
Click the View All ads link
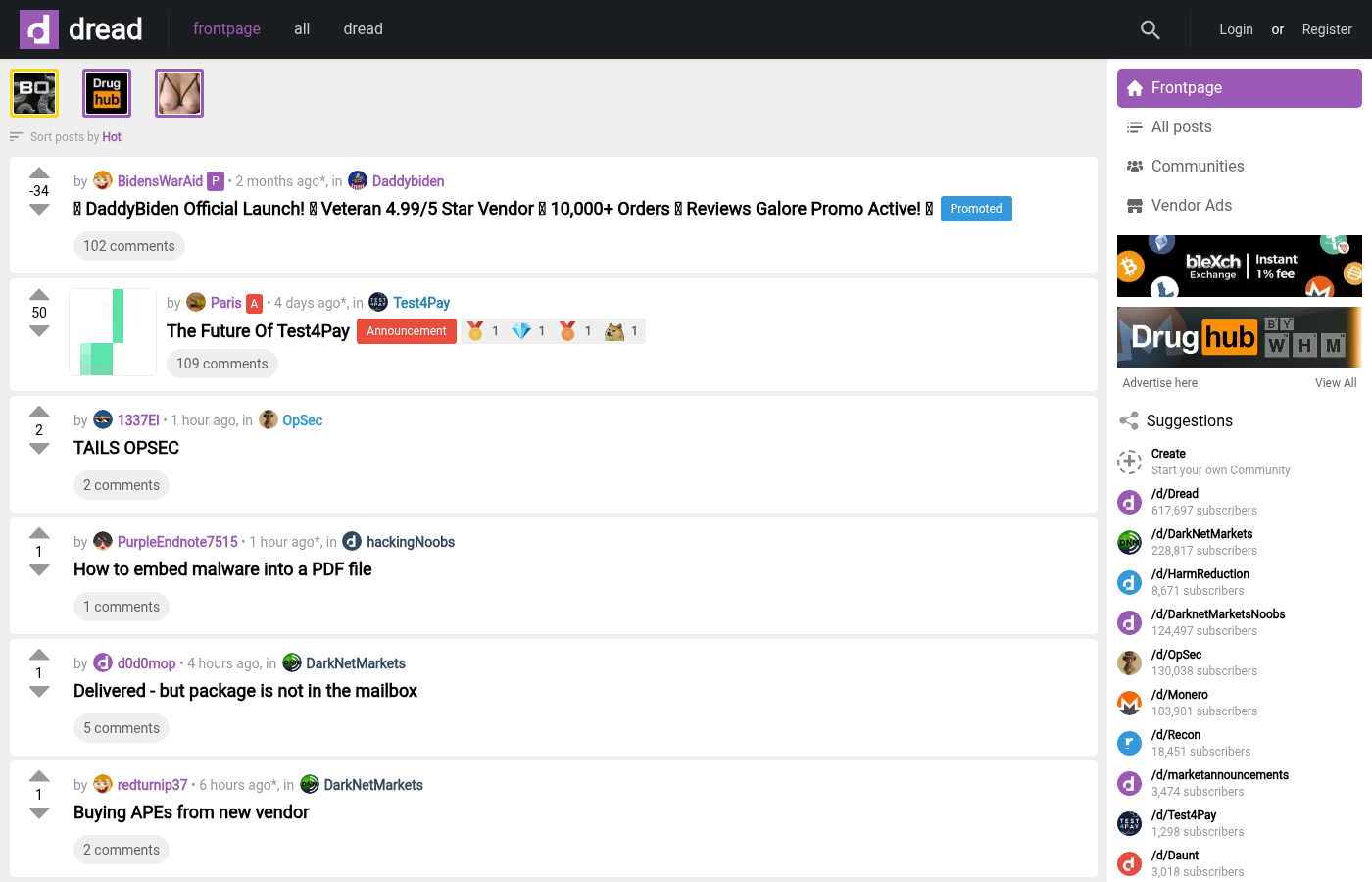(1336, 383)
